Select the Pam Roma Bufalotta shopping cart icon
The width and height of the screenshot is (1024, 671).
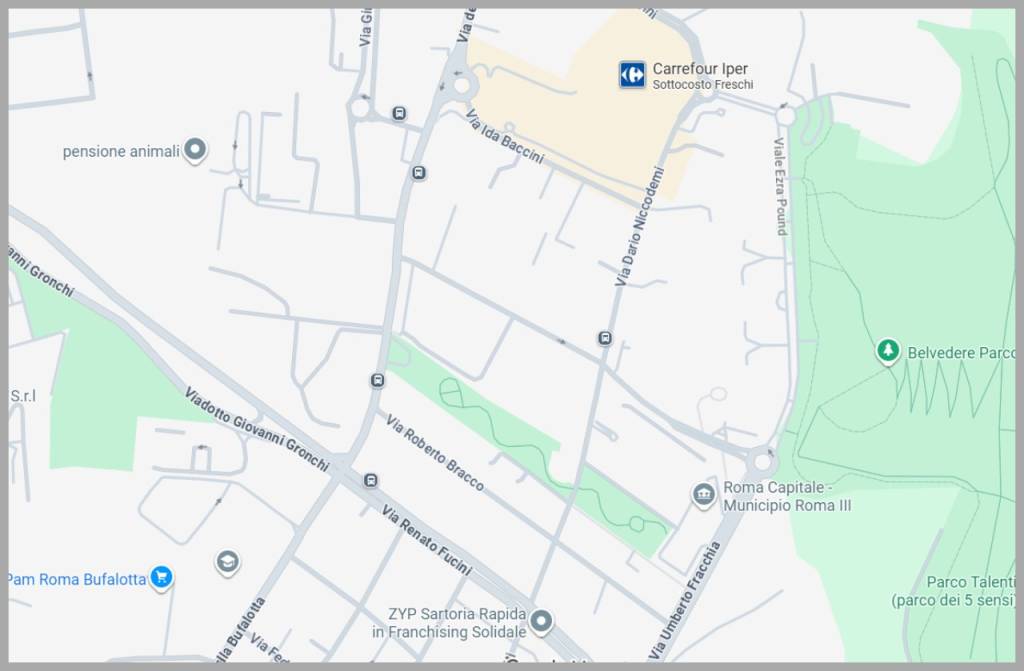click(161, 577)
